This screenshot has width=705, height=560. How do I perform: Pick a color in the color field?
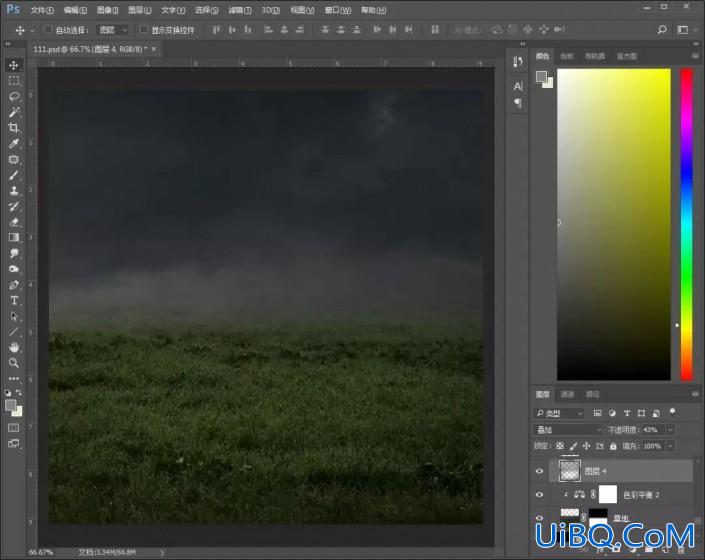tap(614, 224)
